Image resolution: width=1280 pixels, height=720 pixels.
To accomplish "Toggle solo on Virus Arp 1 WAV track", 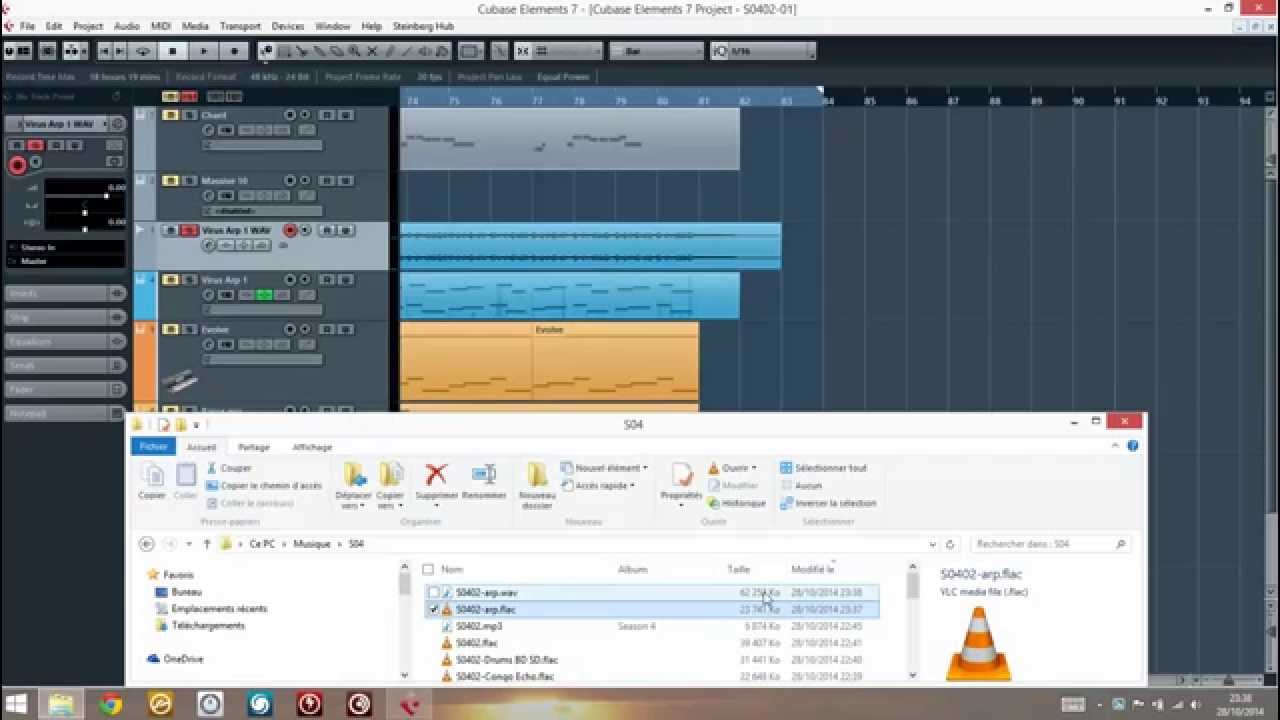I will [x=188, y=230].
